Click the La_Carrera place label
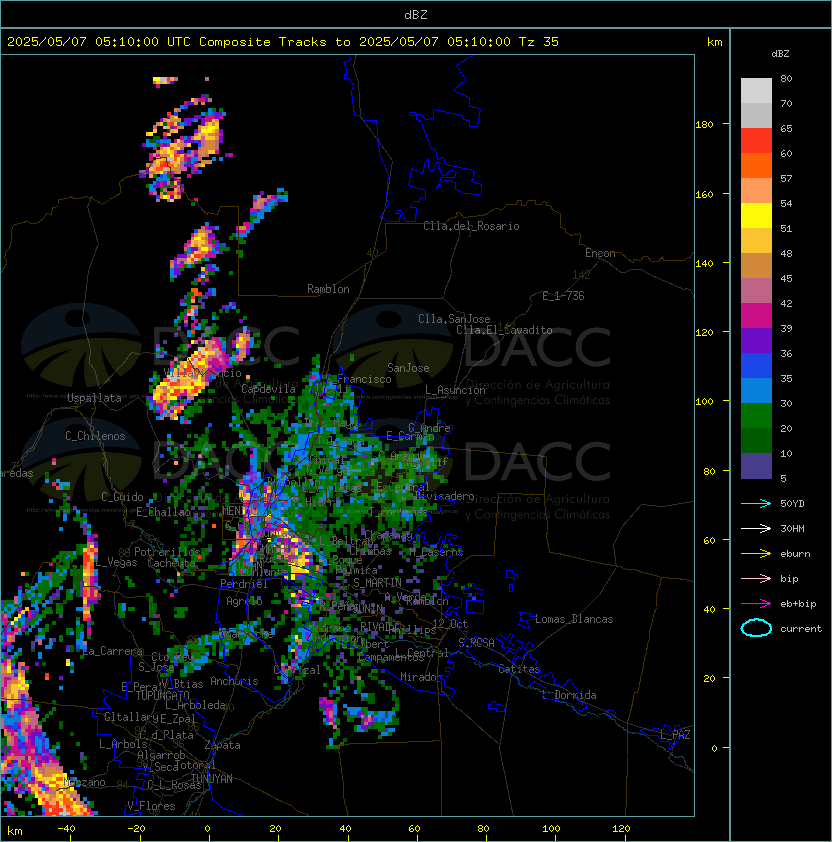 (113, 651)
